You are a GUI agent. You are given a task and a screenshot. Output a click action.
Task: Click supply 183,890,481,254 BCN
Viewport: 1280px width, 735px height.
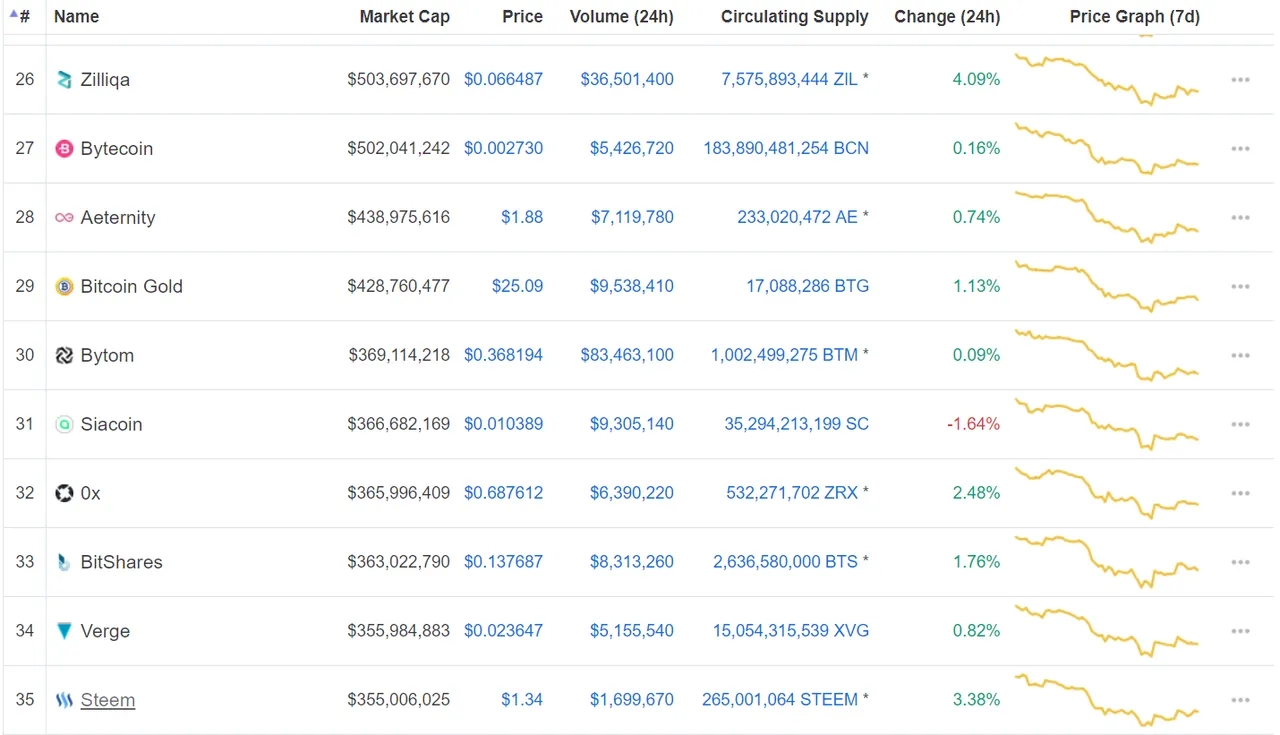tap(786, 148)
